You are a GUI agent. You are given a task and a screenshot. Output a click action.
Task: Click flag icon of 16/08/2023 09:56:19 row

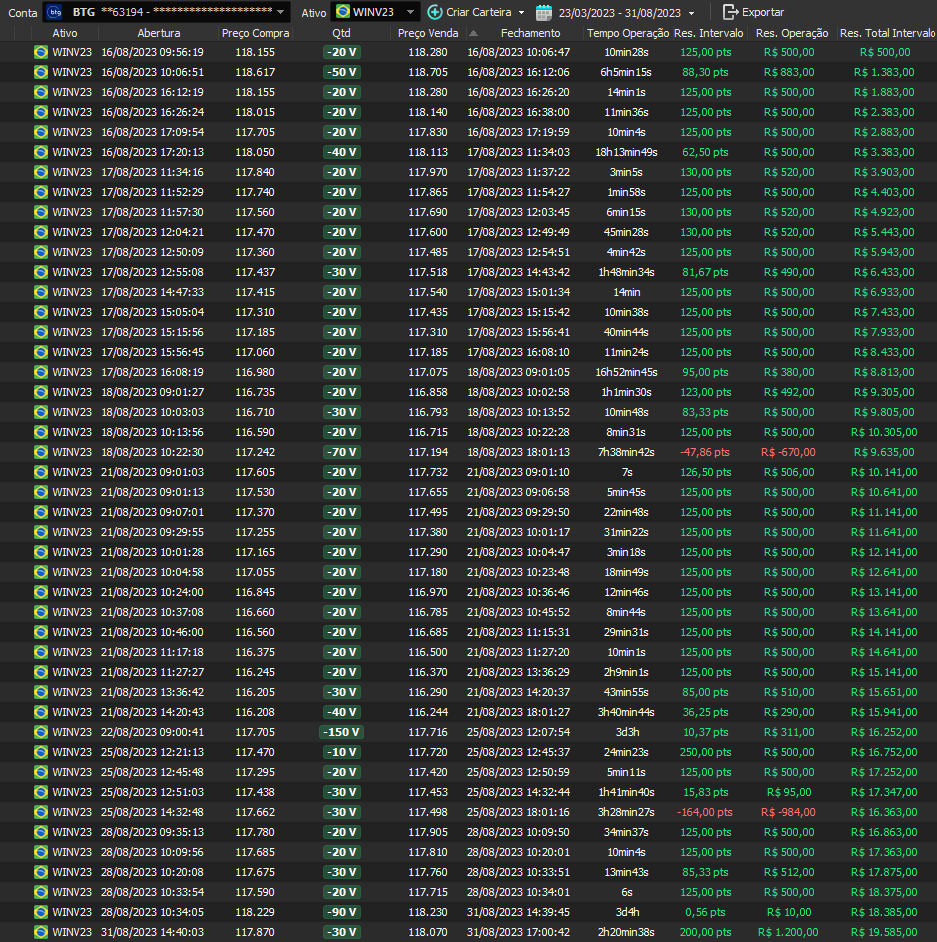41,52
